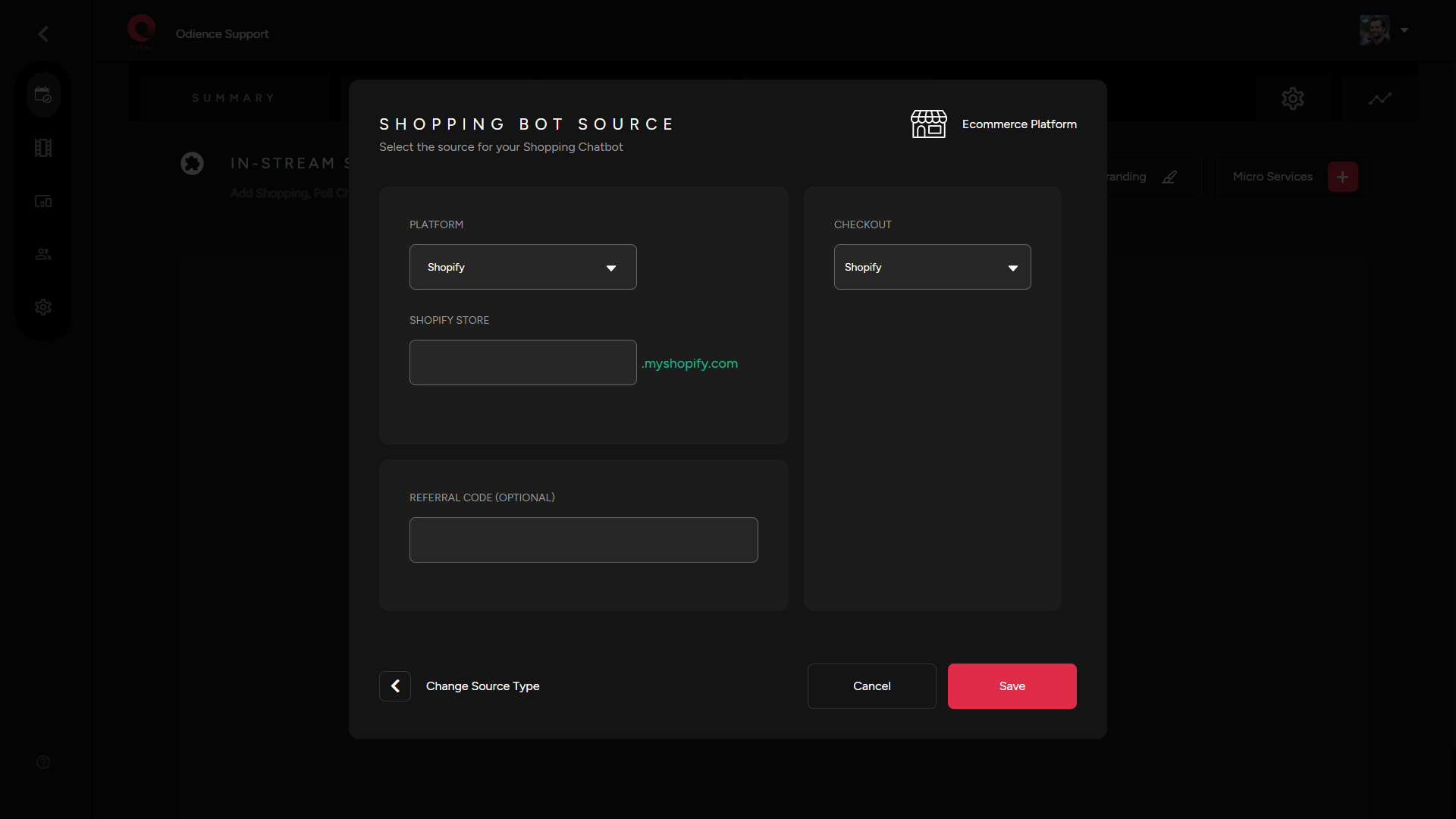Image resolution: width=1456 pixels, height=819 pixels.
Task: Click the Save button
Action: point(1012,686)
